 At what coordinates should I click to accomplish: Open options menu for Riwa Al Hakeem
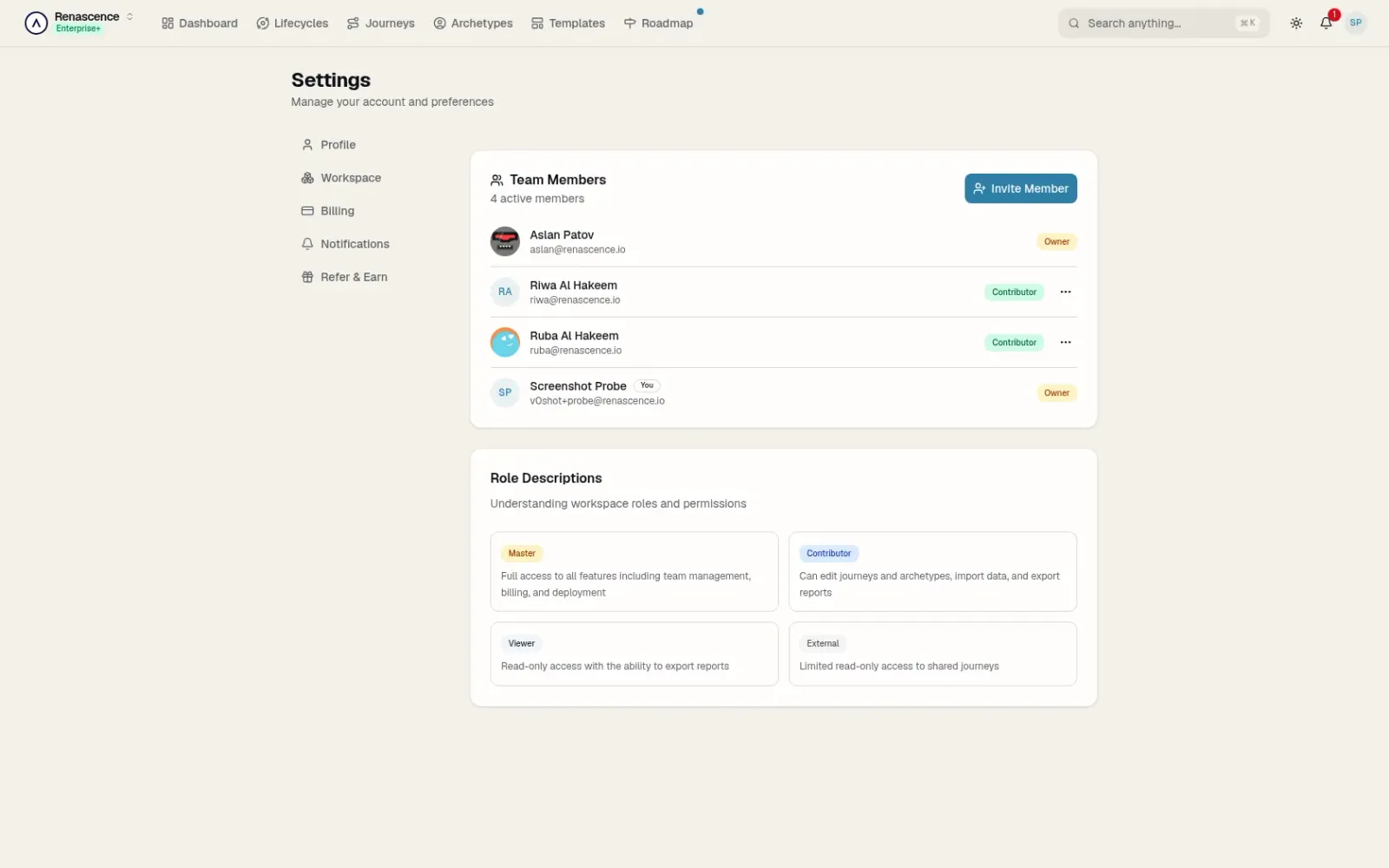click(1065, 292)
